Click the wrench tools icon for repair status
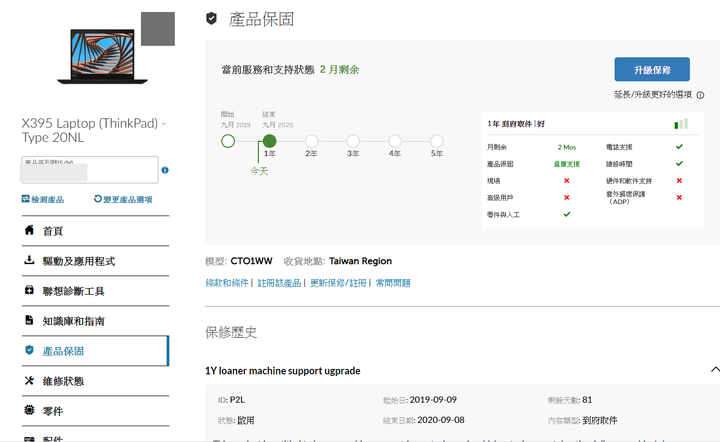Viewport: 720px width, 442px height. point(29,380)
